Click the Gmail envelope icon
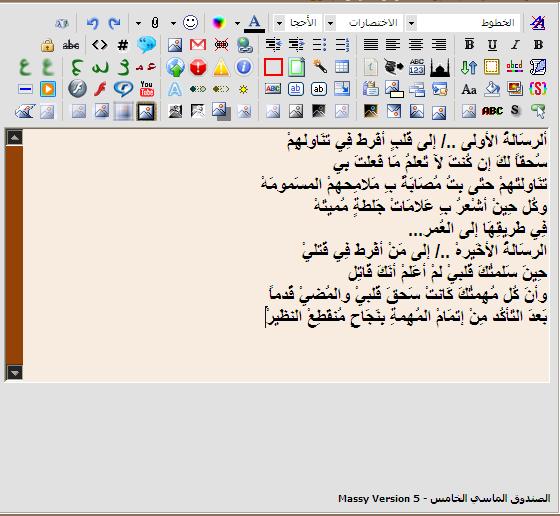560x516 pixels. coord(198,45)
